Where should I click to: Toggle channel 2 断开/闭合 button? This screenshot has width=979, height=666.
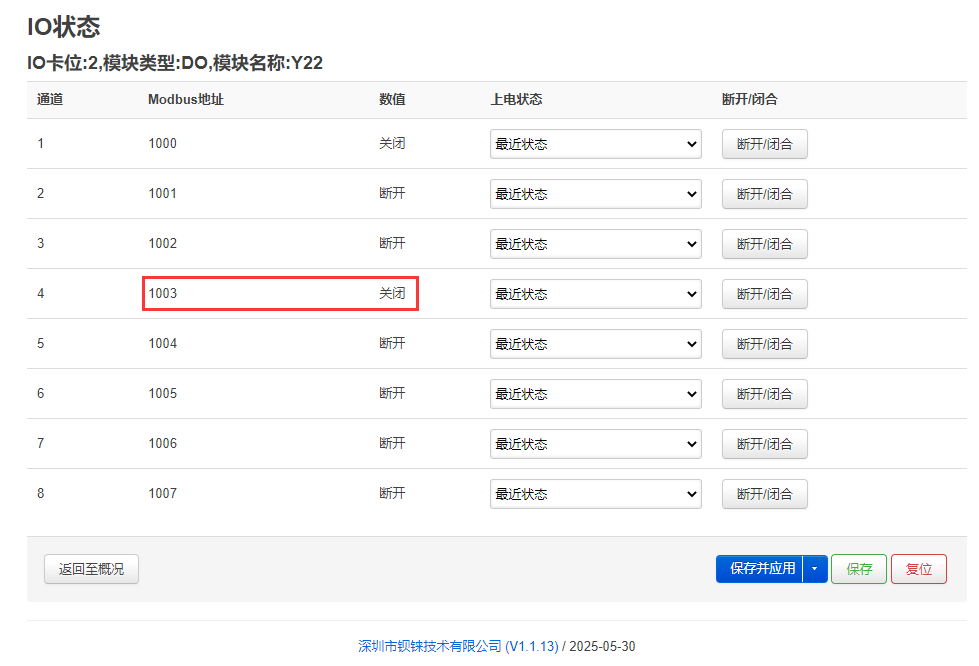tap(764, 194)
